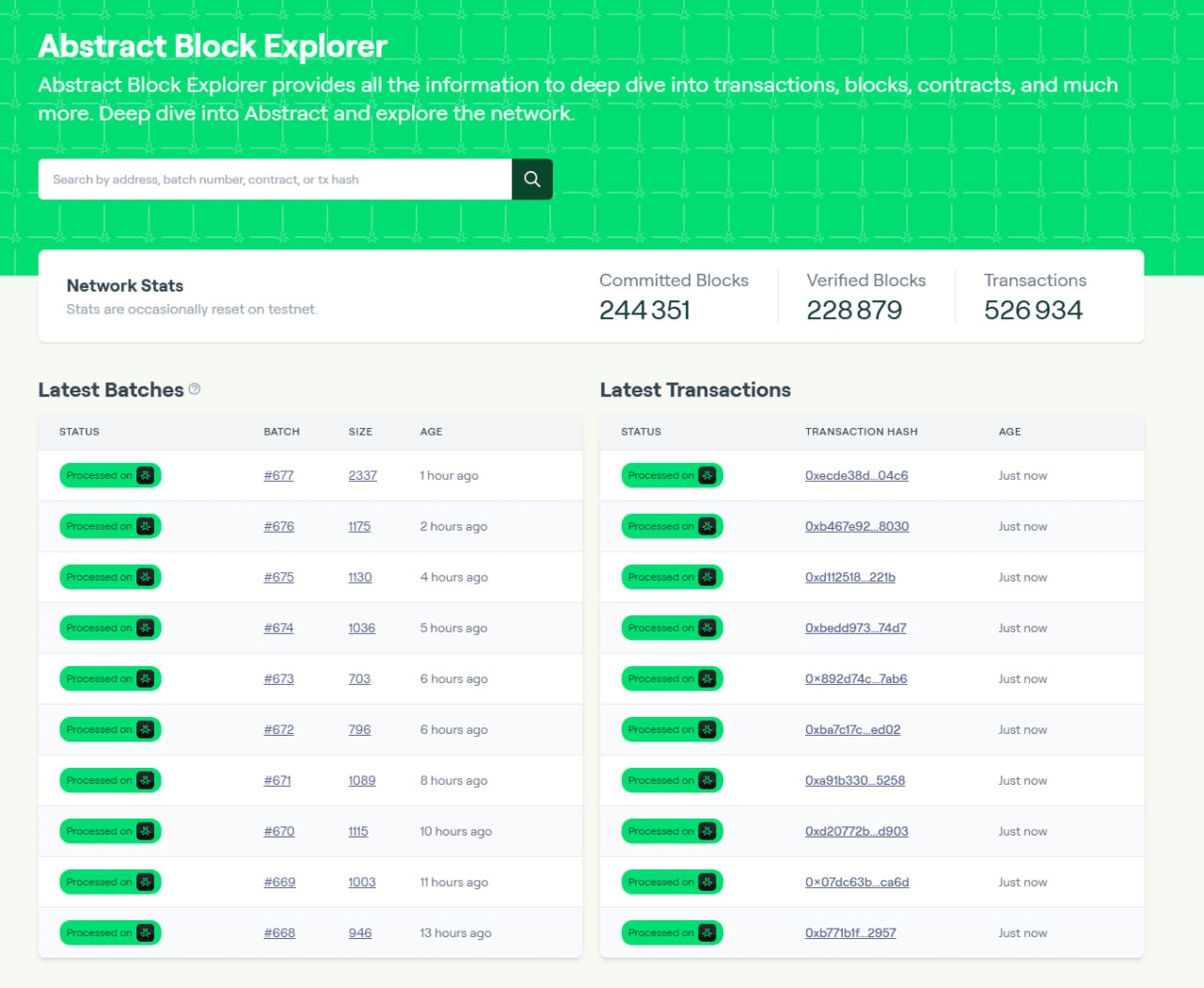The width and height of the screenshot is (1204, 988).
Task: Open batch #674 link
Action: pyautogui.click(x=278, y=628)
